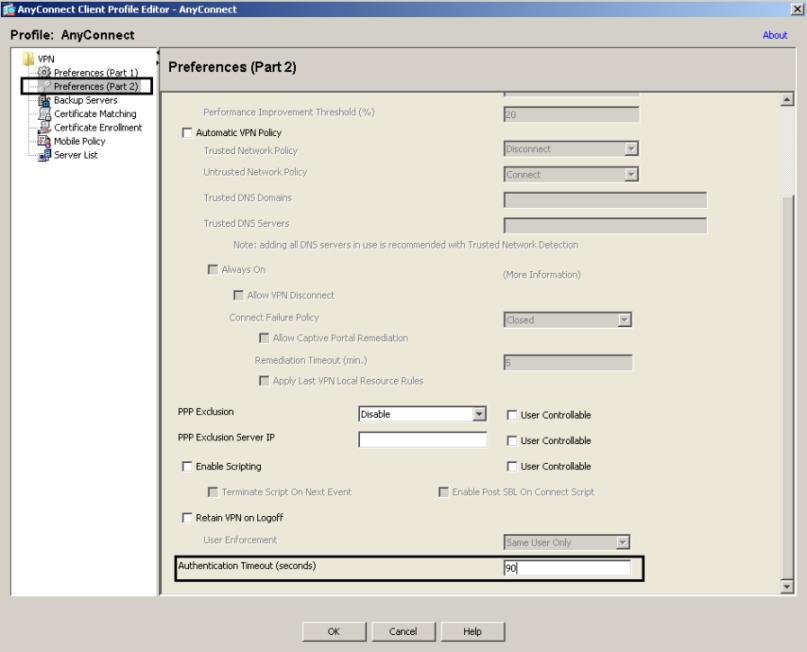This screenshot has height=652, width=807.
Task: Select the VPN root tree node
Action: [x=46, y=59]
